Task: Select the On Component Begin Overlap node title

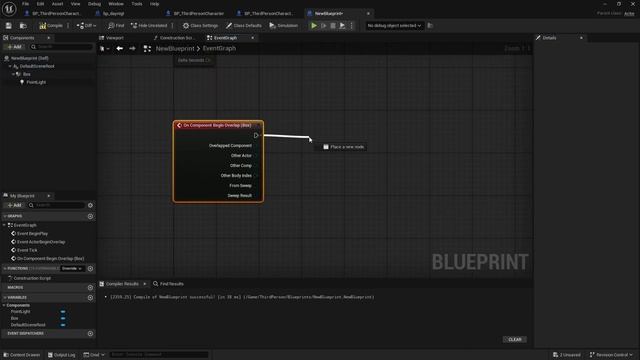Action: point(217,125)
